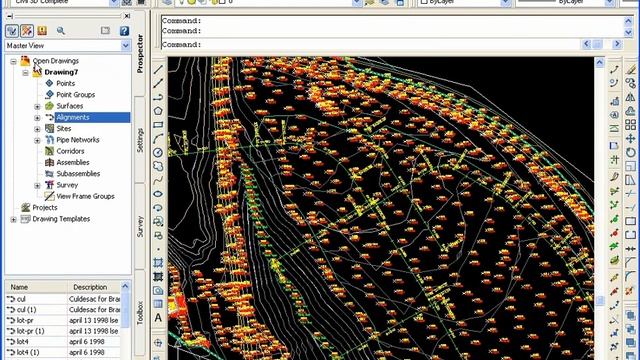Select Subassemblies in the tree
The height and width of the screenshot is (360, 640).
coord(78,174)
